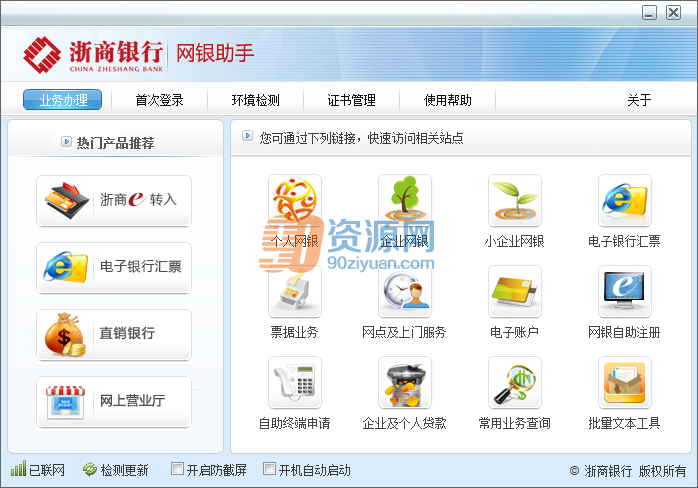
Task: Launch 小企业网银 sprout icon
Action: pyautogui.click(x=515, y=200)
